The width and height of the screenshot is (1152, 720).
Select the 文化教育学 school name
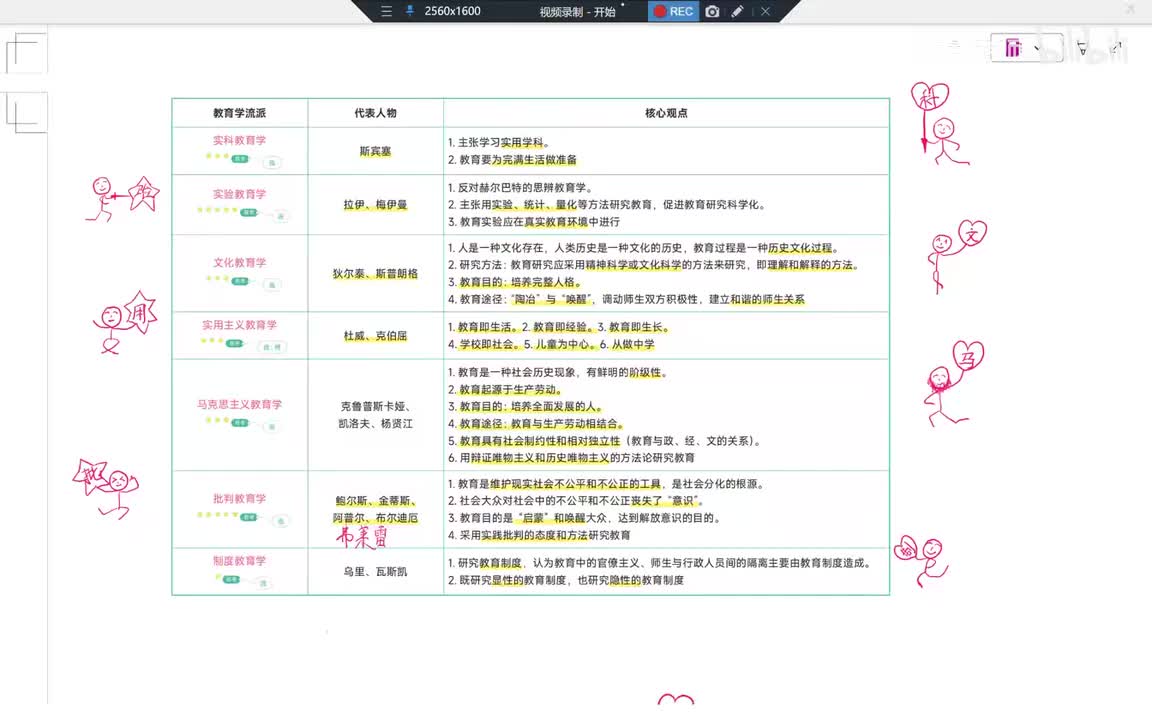[240, 262]
